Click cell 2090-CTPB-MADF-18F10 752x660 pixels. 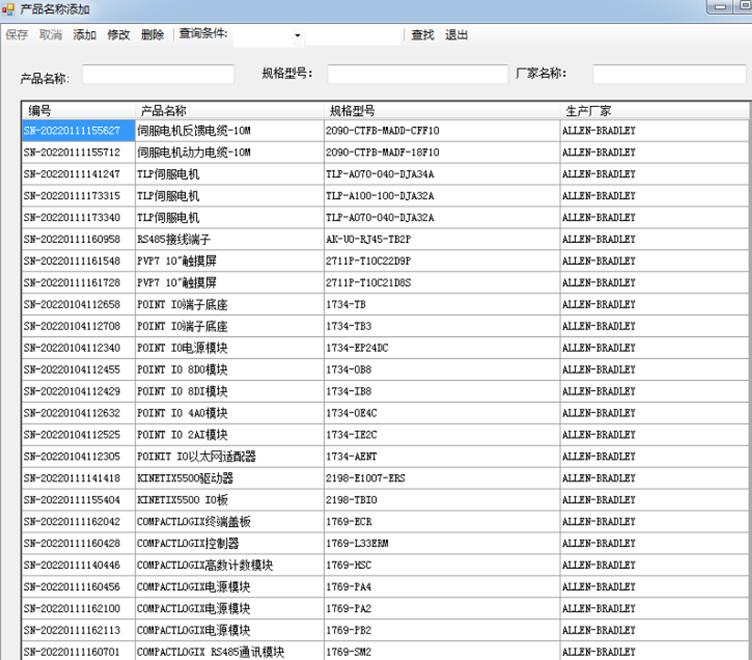point(442,153)
